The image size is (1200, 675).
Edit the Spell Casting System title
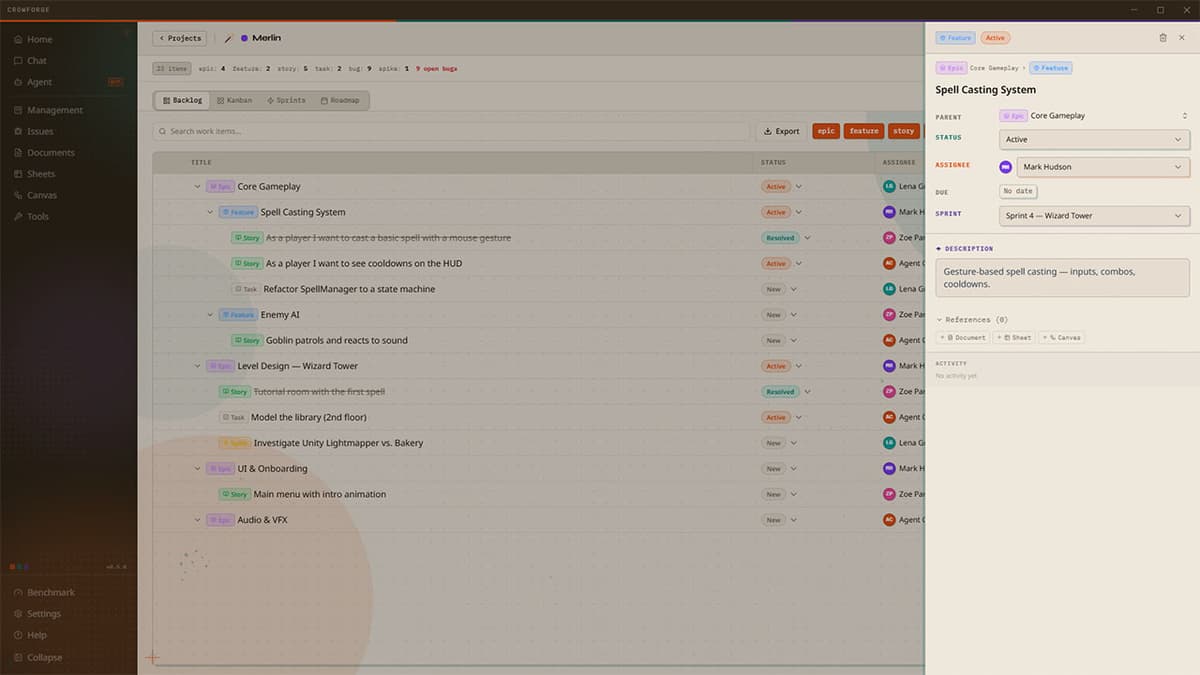(x=985, y=90)
